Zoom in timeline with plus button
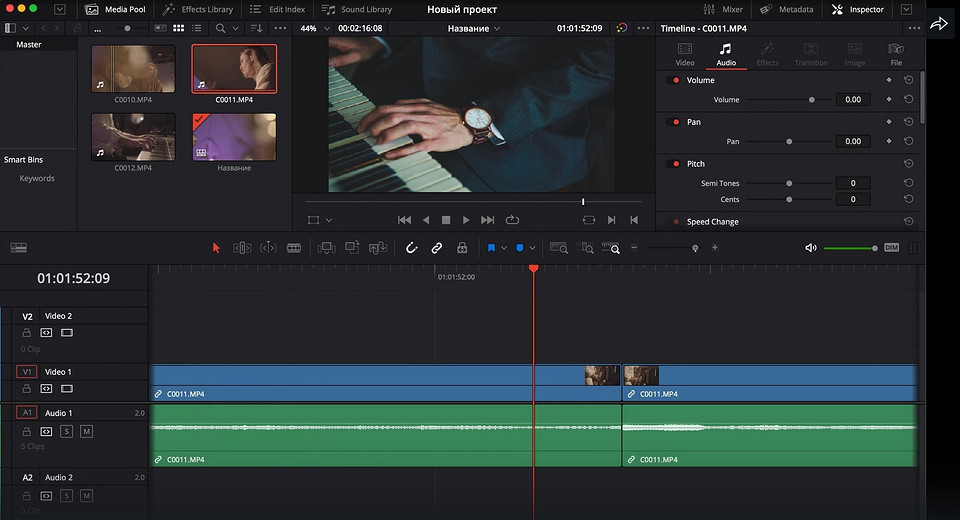 pos(714,247)
